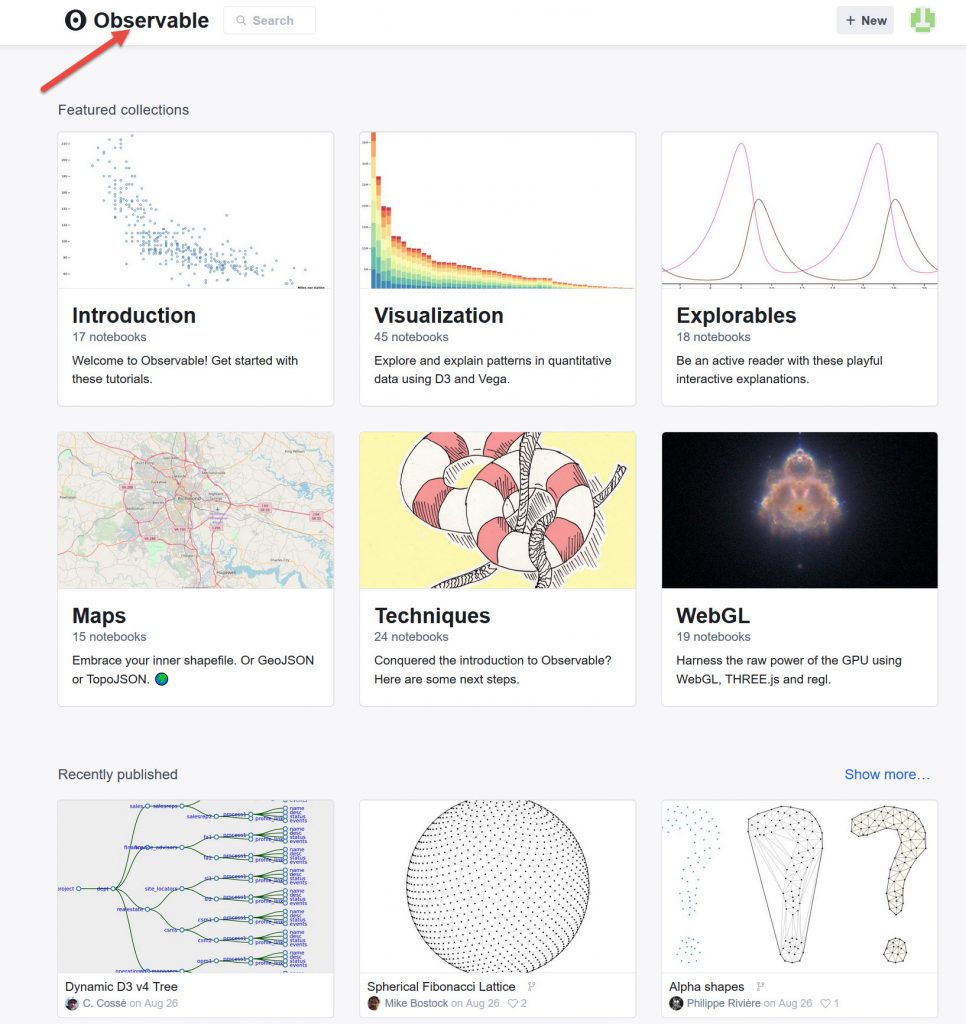Open the Visualization collection scatter bar thumbnail
Screen dimensions: 966x1024
(497, 211)
